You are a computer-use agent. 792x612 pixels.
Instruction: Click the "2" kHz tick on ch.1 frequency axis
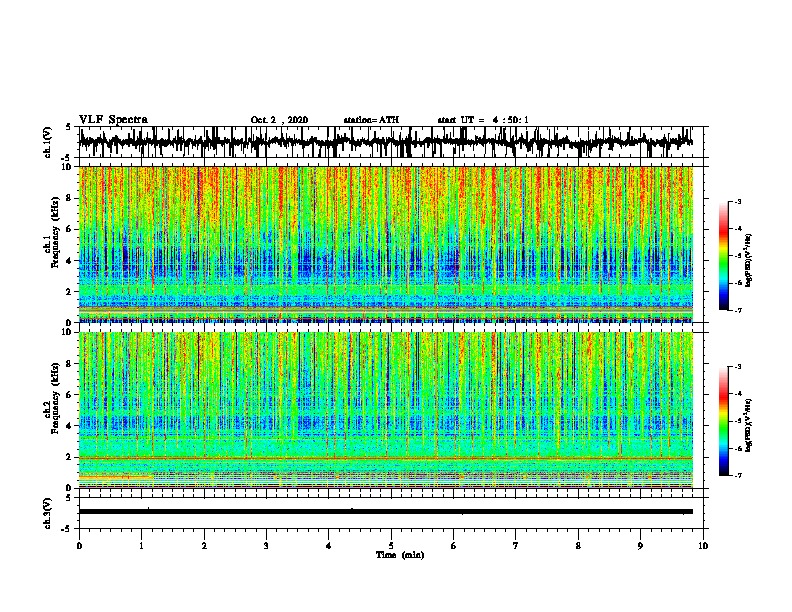(70, 291)
